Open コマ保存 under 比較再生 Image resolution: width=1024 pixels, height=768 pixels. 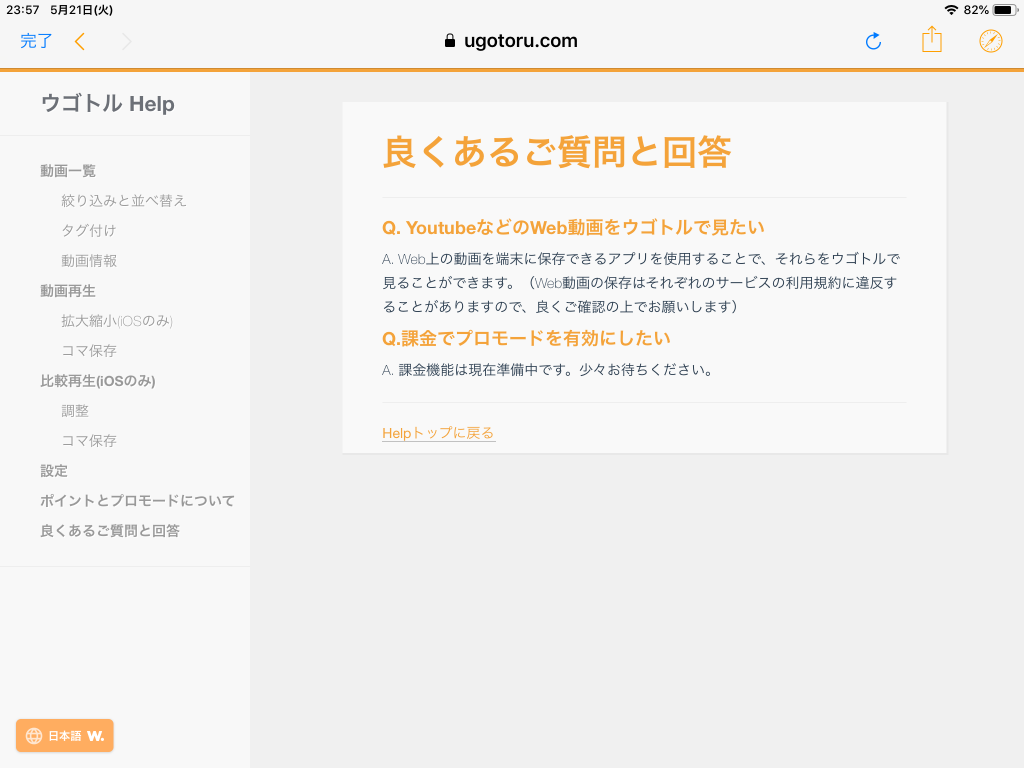pyautogui.click(x=89, y=441)
